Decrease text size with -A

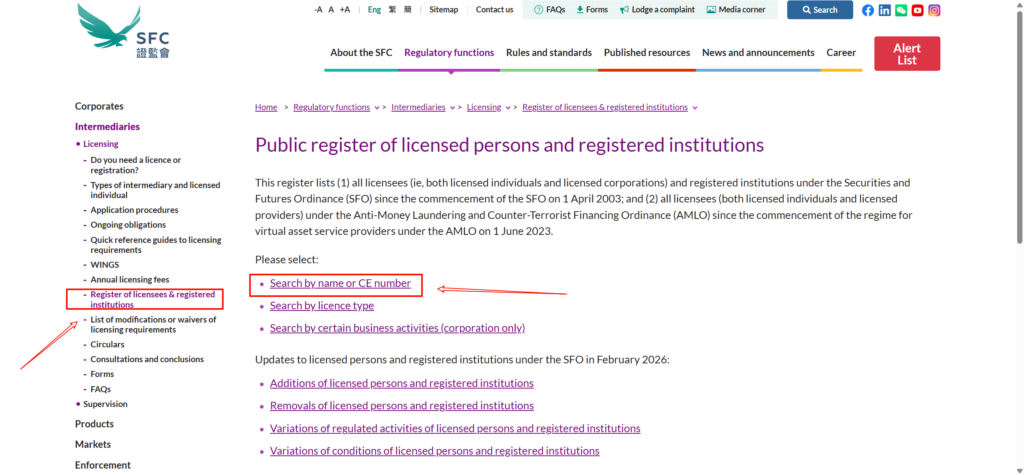click(x=318, y=10)
